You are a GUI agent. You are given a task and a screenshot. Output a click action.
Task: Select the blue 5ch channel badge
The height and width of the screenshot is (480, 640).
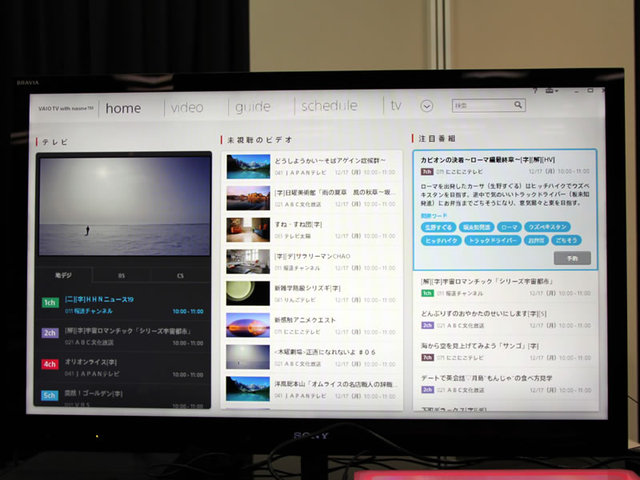point(49,395)
